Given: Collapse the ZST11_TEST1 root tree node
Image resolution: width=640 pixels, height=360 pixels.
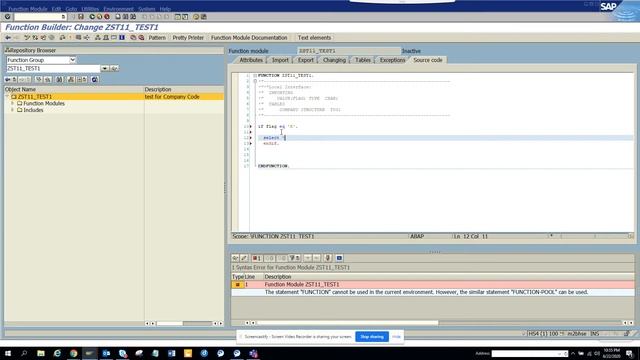Looking at the screenshot, I should 7,97.
